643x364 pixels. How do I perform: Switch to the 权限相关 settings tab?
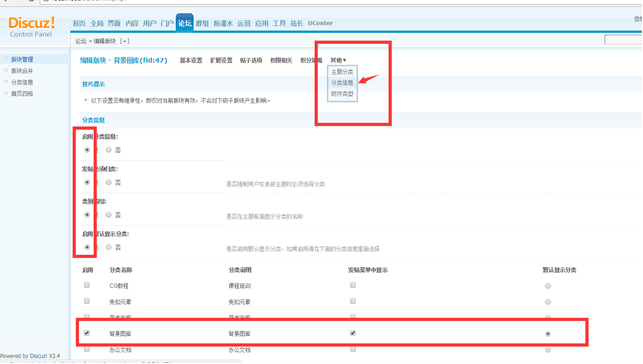[x=281, y=60]
